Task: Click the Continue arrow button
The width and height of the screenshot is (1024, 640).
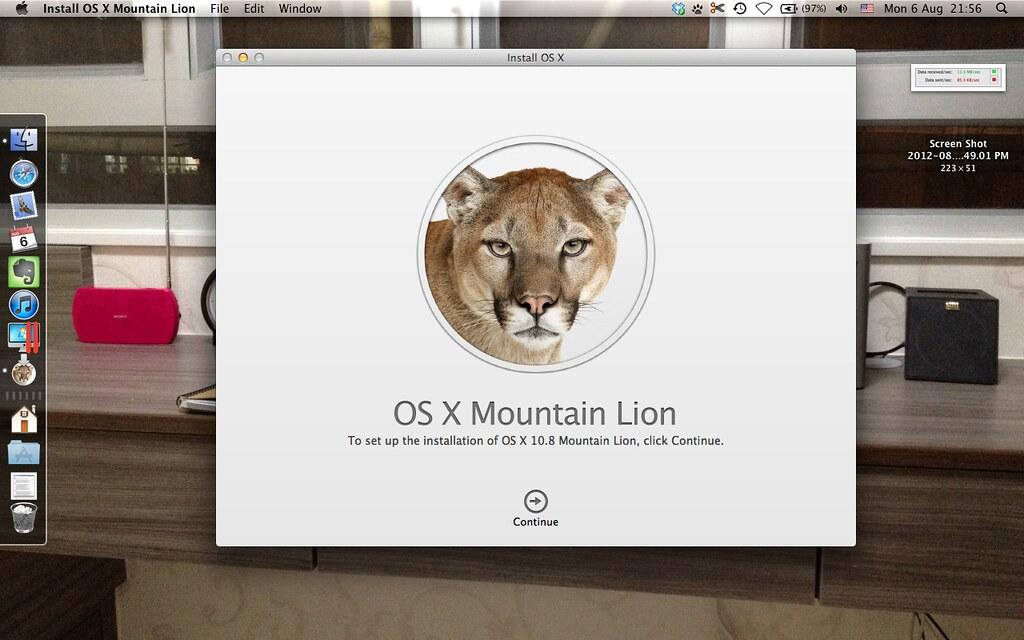Action: 536,501
